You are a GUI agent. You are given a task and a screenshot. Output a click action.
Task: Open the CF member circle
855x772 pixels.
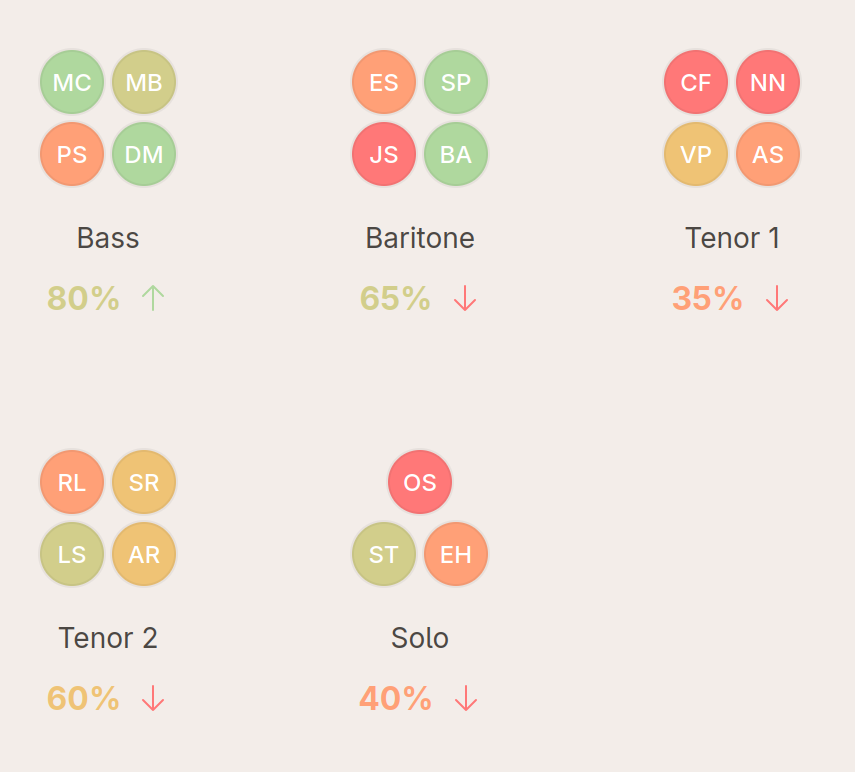pyautogui.click(x=696, y=82)
